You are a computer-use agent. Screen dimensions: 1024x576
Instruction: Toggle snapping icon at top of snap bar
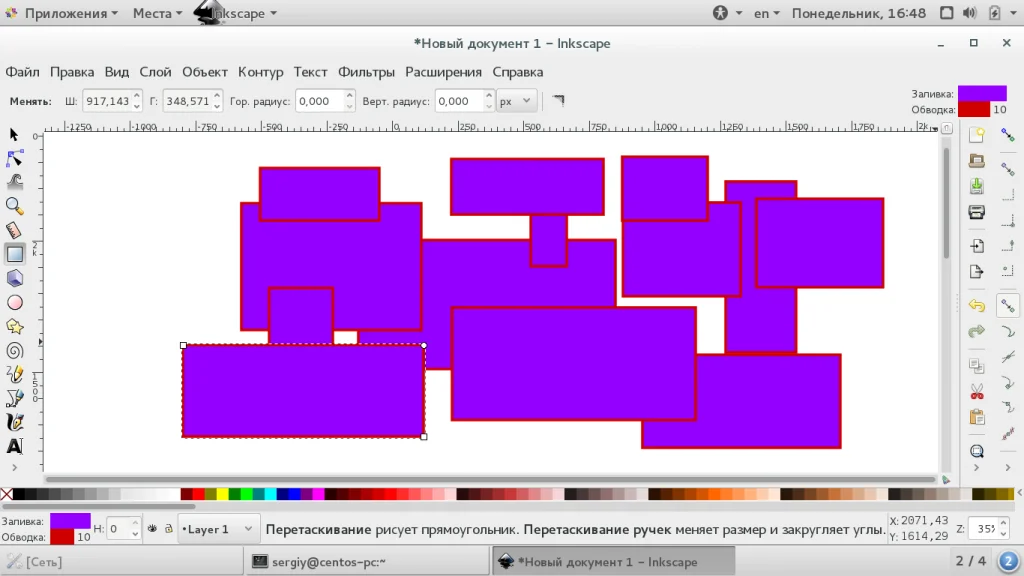pyautogui.click(x=1008, y=135)
